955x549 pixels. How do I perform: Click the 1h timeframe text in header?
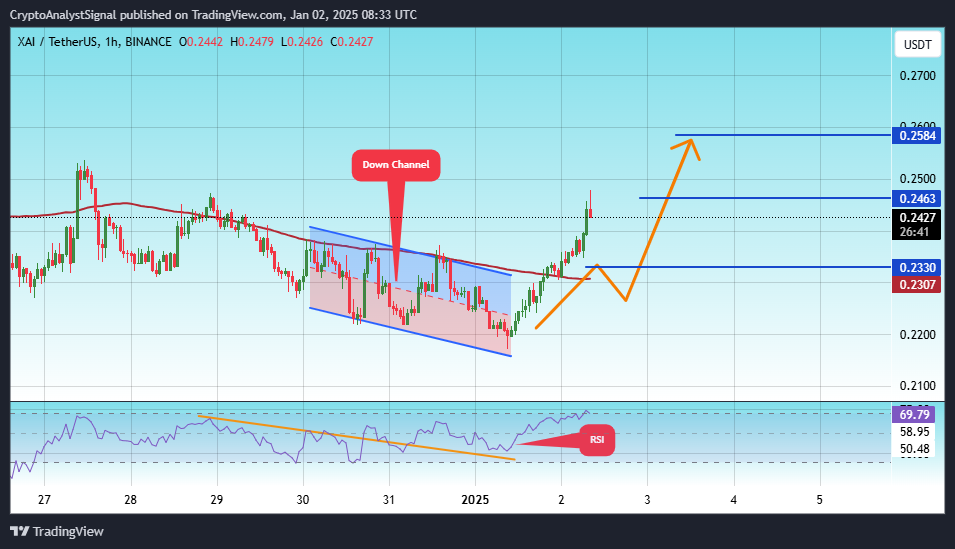tap(111, 42)
